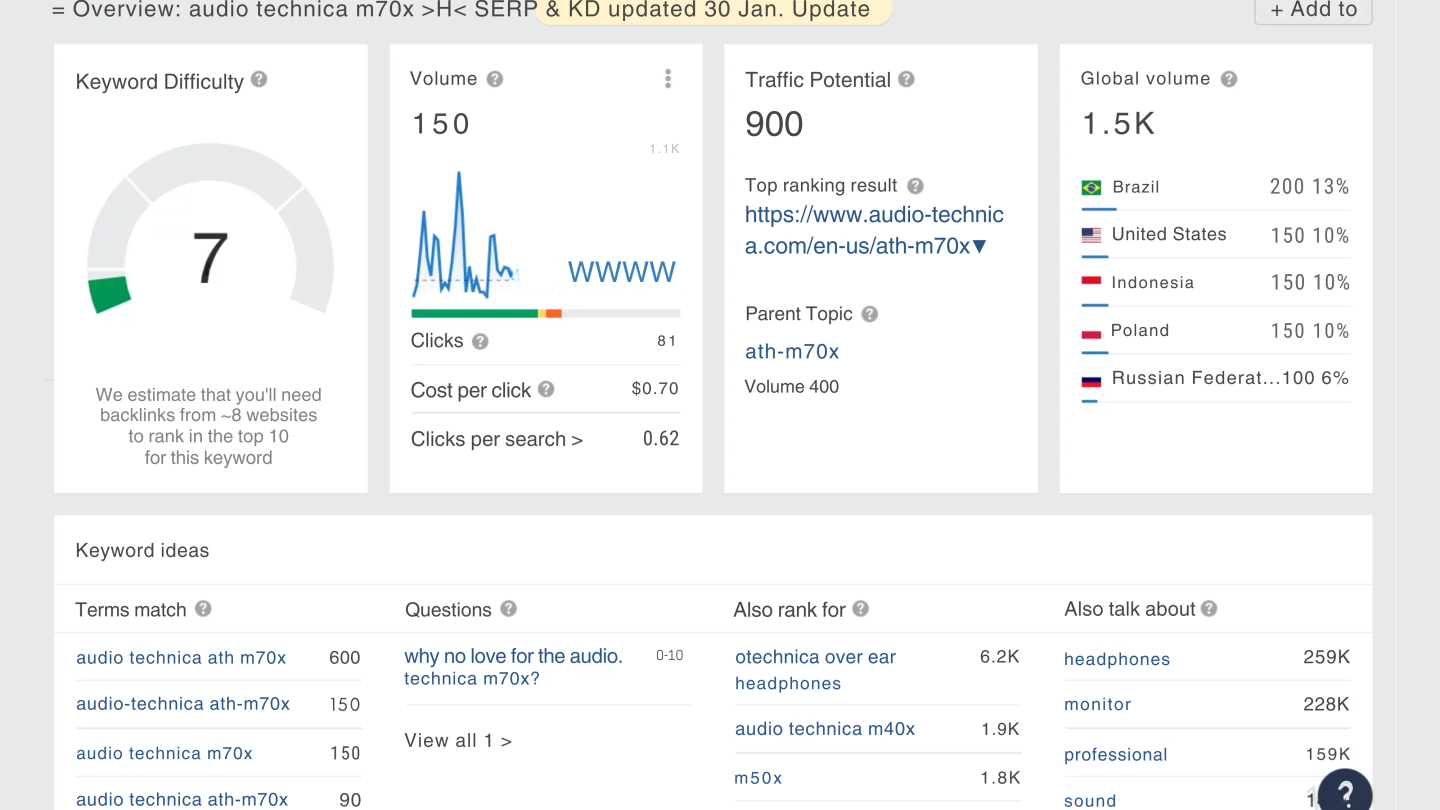Open the sound topic link

tap(1090, 800)
